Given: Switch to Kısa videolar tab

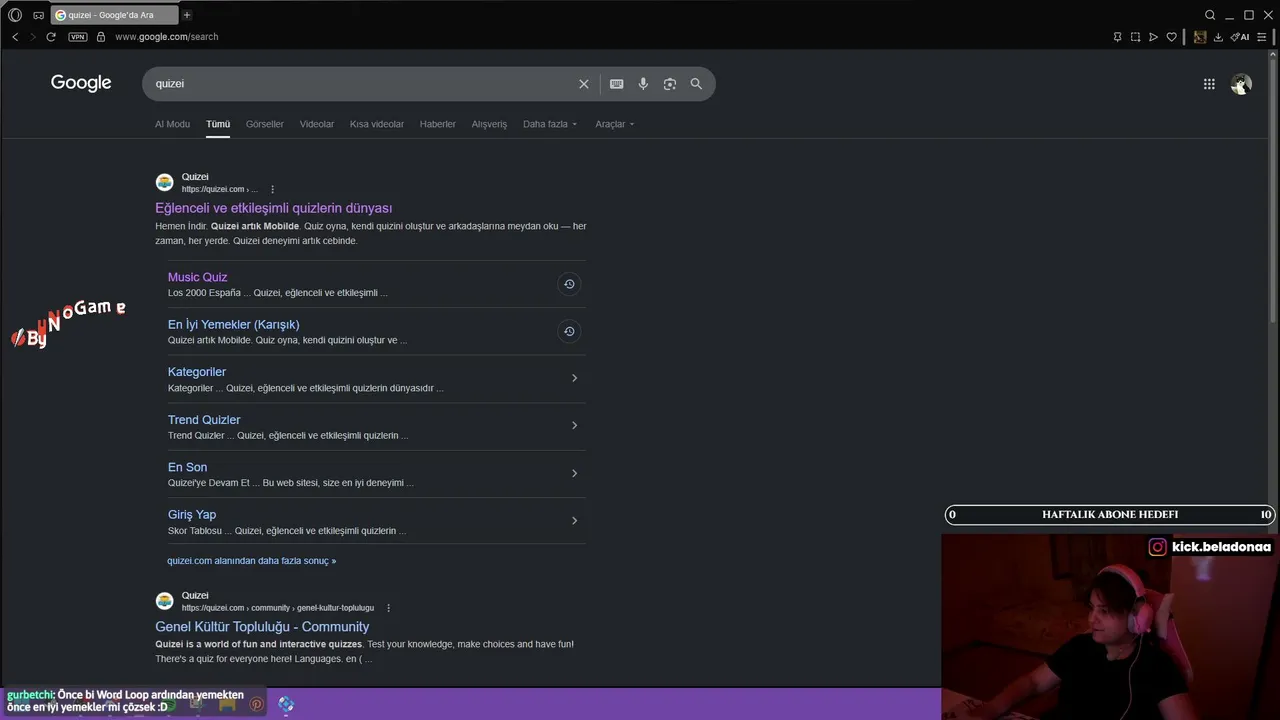Looking at the screenshot, I should [377, 124].
